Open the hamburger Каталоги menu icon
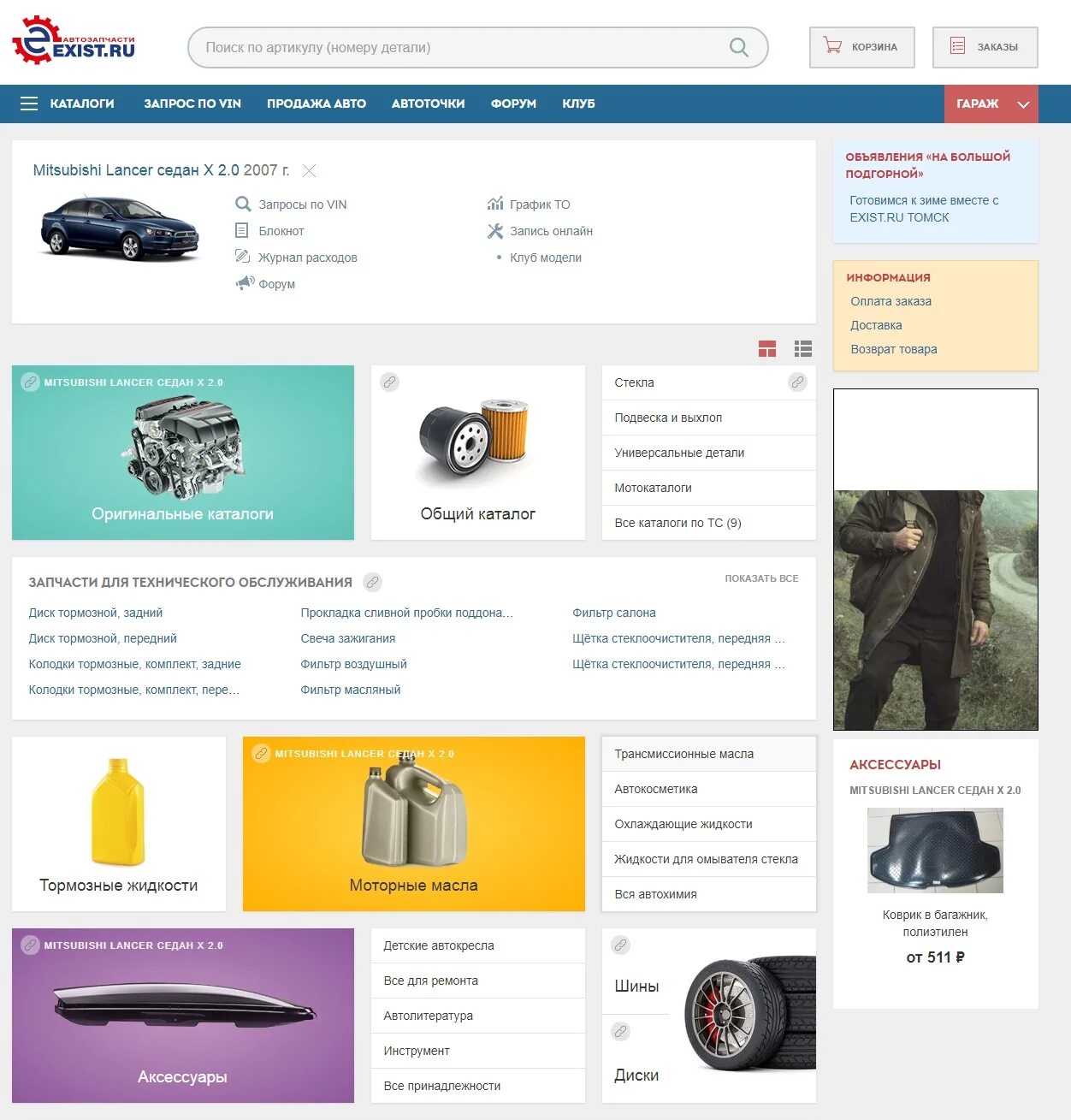Viewport: 1071px width, 1120px height. pyautogui.click(x=29, y=104)
